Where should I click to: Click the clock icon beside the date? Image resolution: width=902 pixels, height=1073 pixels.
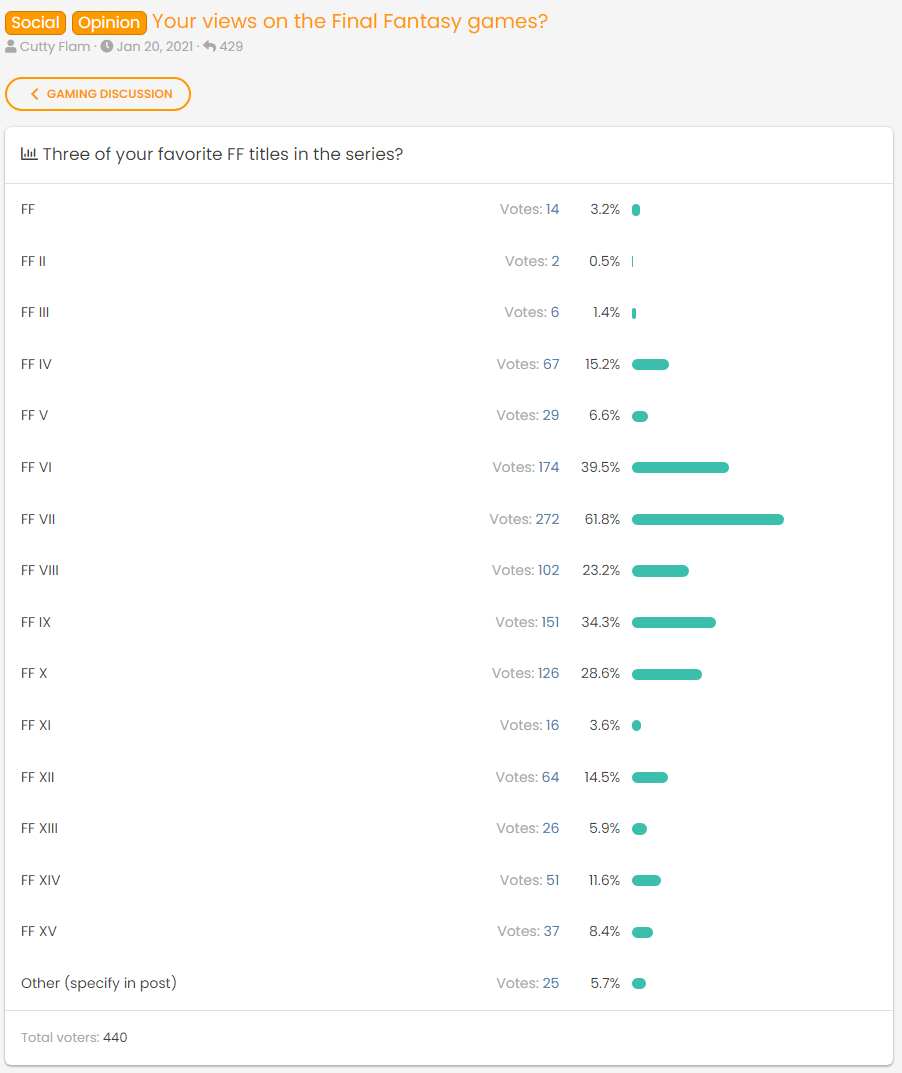pyautogui.click(x=106, y=47)
